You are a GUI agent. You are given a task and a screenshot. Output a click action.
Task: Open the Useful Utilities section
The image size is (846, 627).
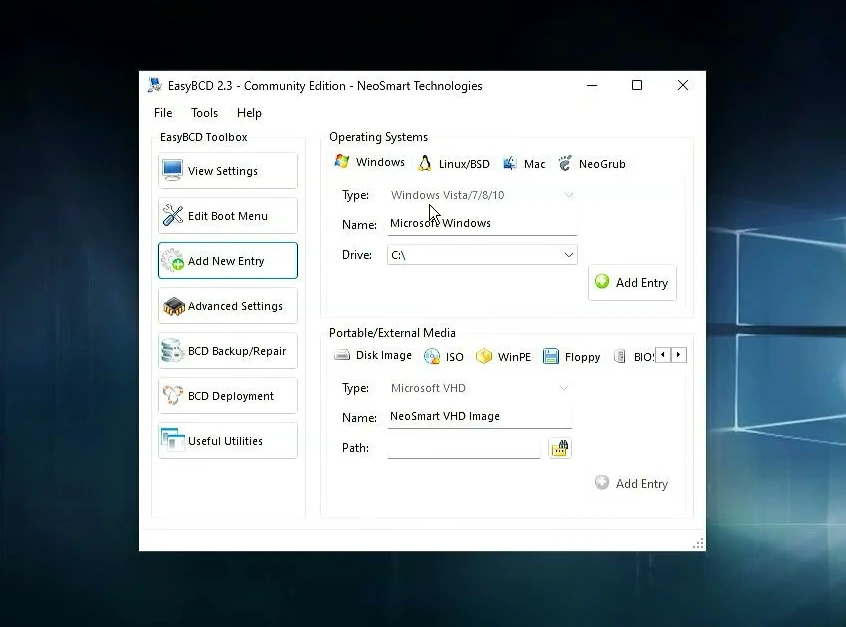tap(228, 441)
